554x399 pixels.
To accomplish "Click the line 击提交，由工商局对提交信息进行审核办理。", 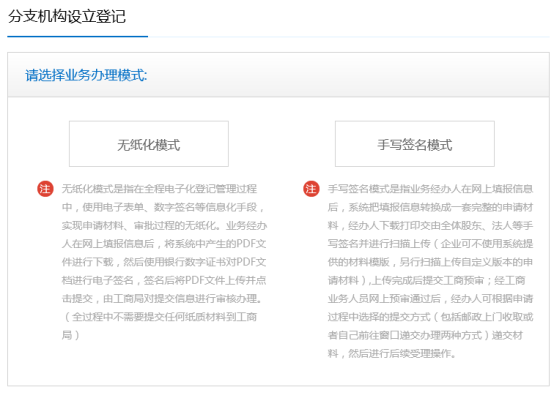I will tap(163, 298).
